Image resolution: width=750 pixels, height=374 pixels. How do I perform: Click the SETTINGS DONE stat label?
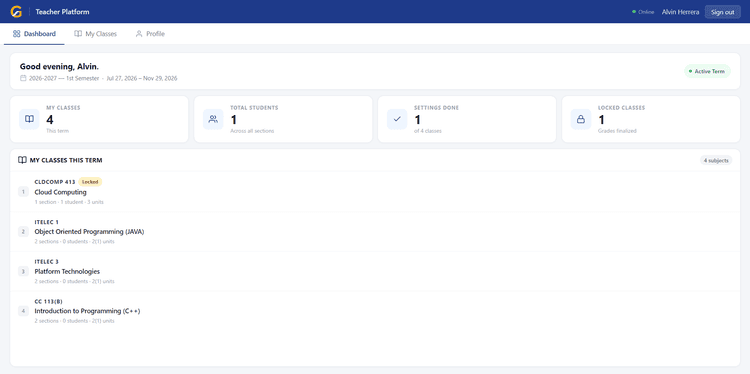point(436,108)
